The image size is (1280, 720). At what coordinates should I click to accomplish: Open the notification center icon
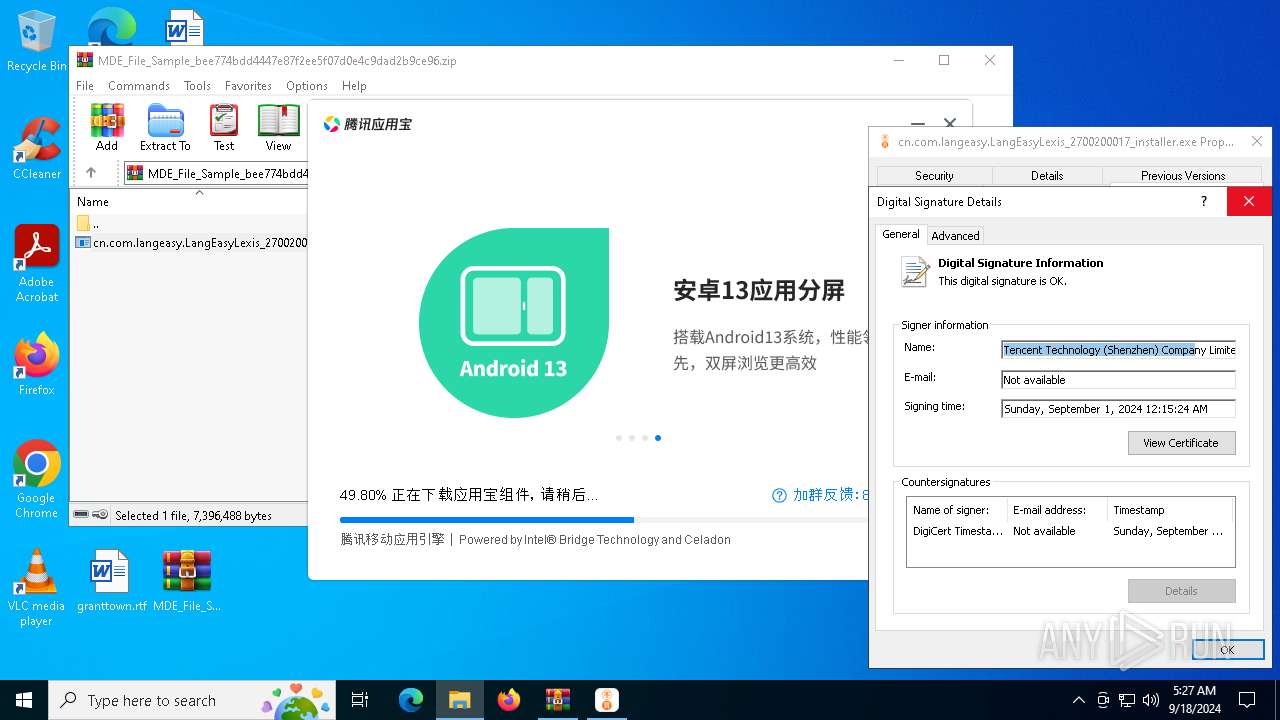pyautogui.click(x=1247, y=700)
